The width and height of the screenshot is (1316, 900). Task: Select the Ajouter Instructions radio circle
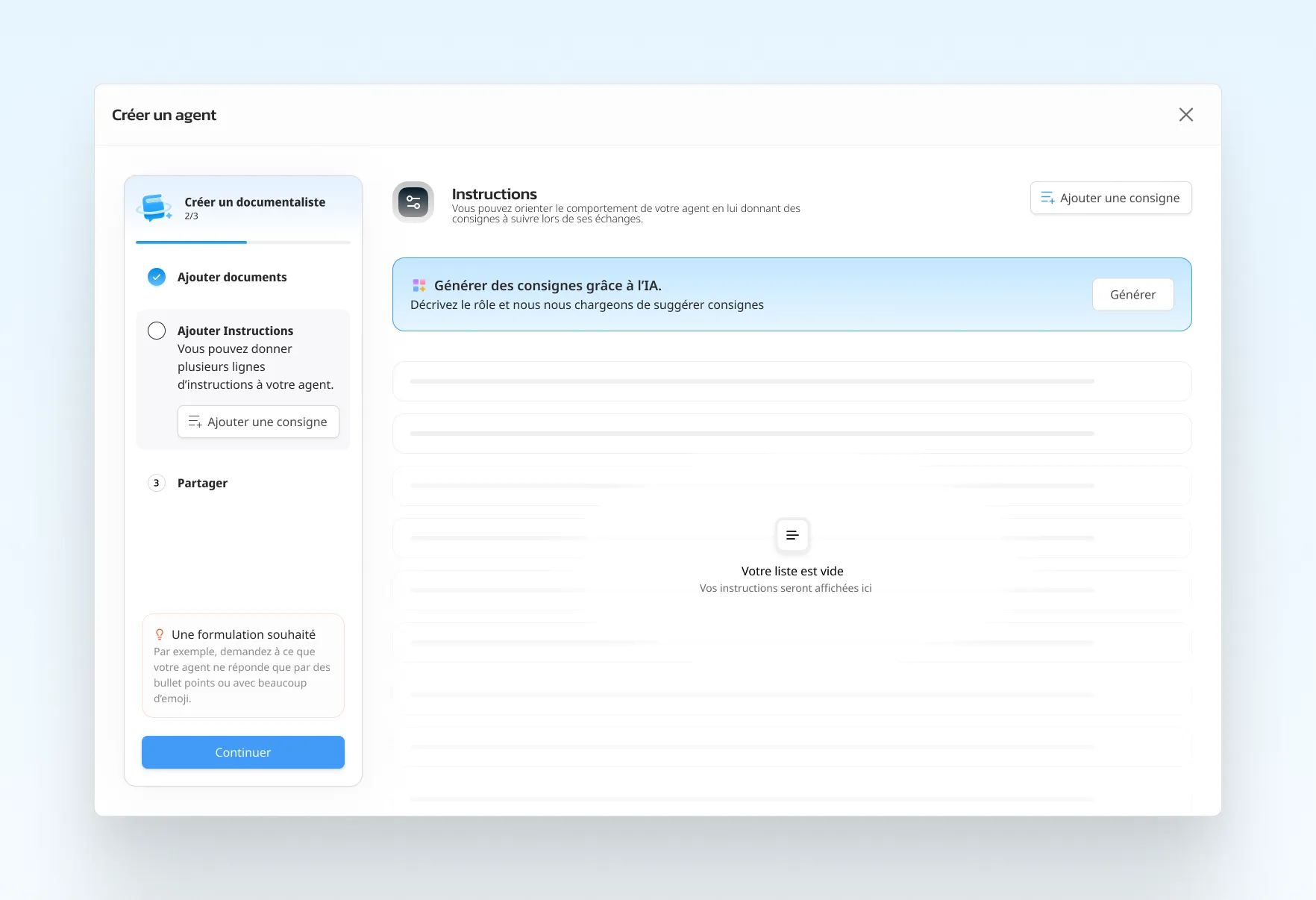(157, 331)
